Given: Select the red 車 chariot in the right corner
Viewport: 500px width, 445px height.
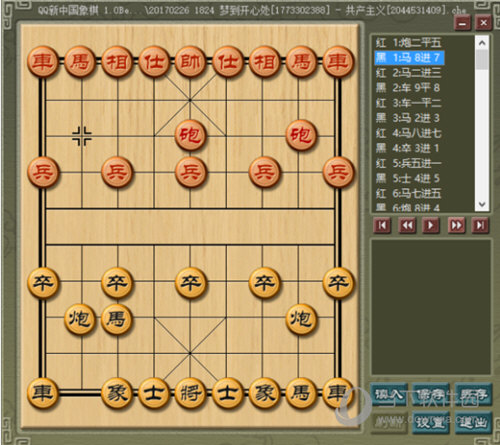Looking at the screenshot, I should tap(338, 62).
